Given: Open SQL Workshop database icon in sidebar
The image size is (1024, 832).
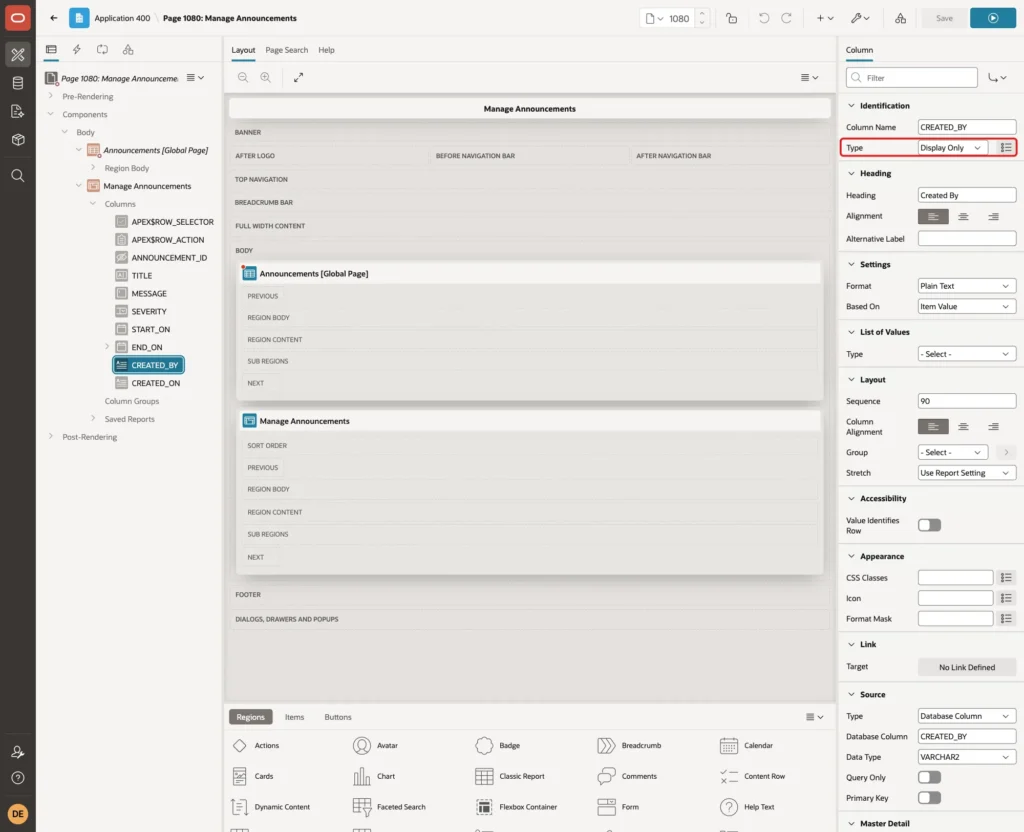Looking at the screenshot, I should point(18,83).
